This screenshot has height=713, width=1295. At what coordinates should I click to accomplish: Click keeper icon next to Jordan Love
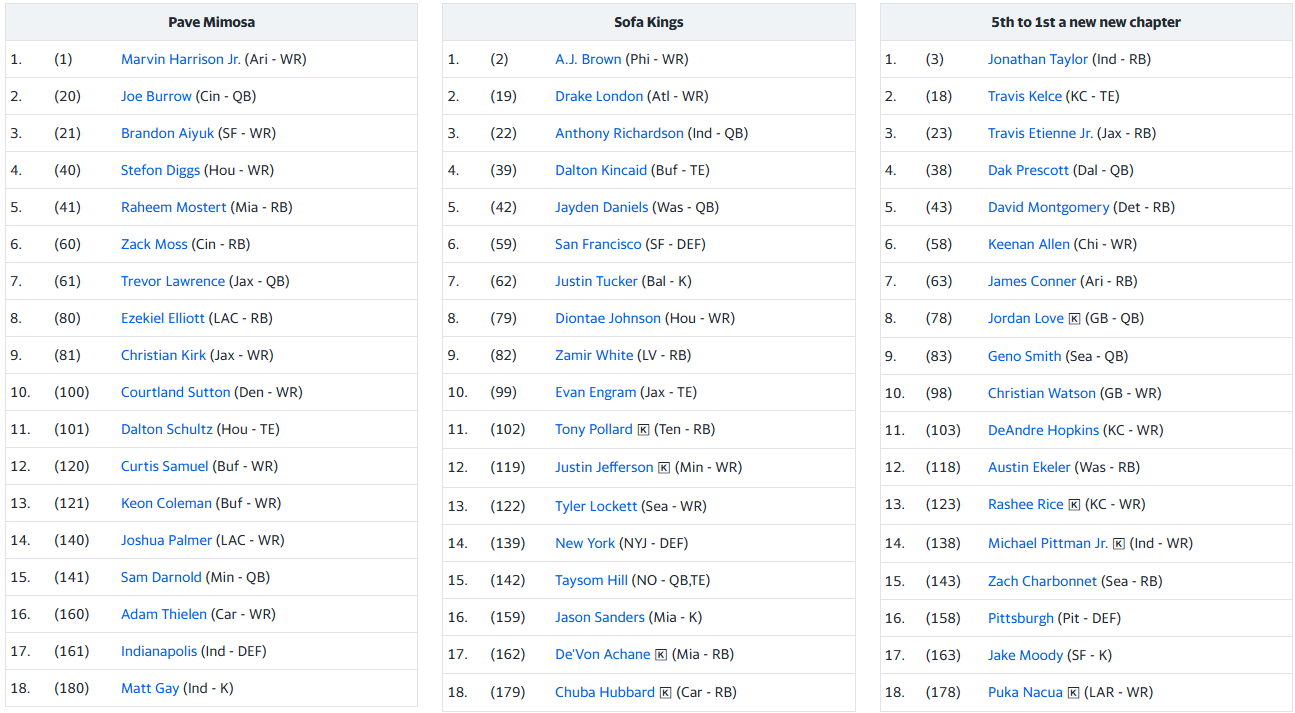[x=1074, y=319]
